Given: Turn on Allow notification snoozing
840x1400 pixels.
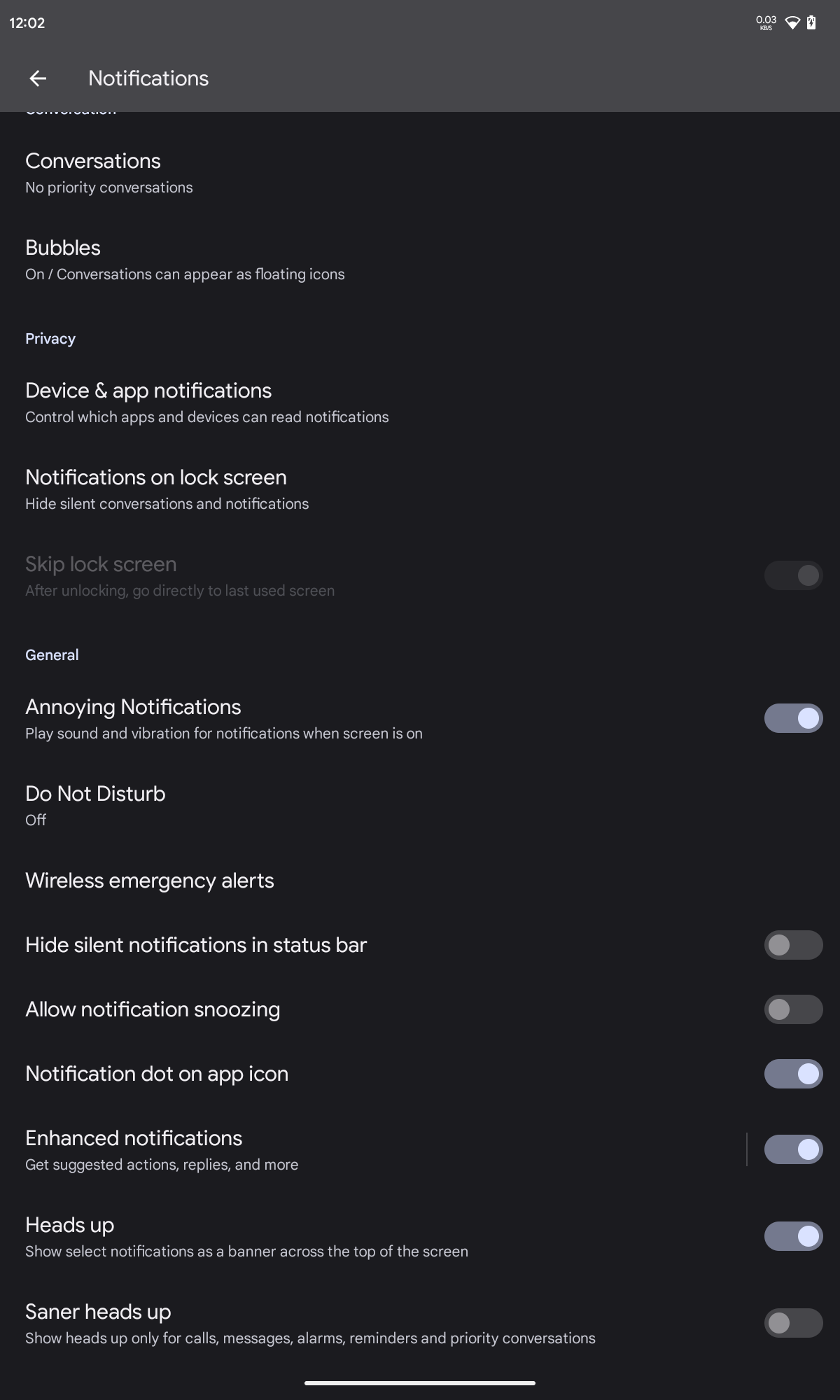Looking at the screenshot, I should (x=793, y=1009).
